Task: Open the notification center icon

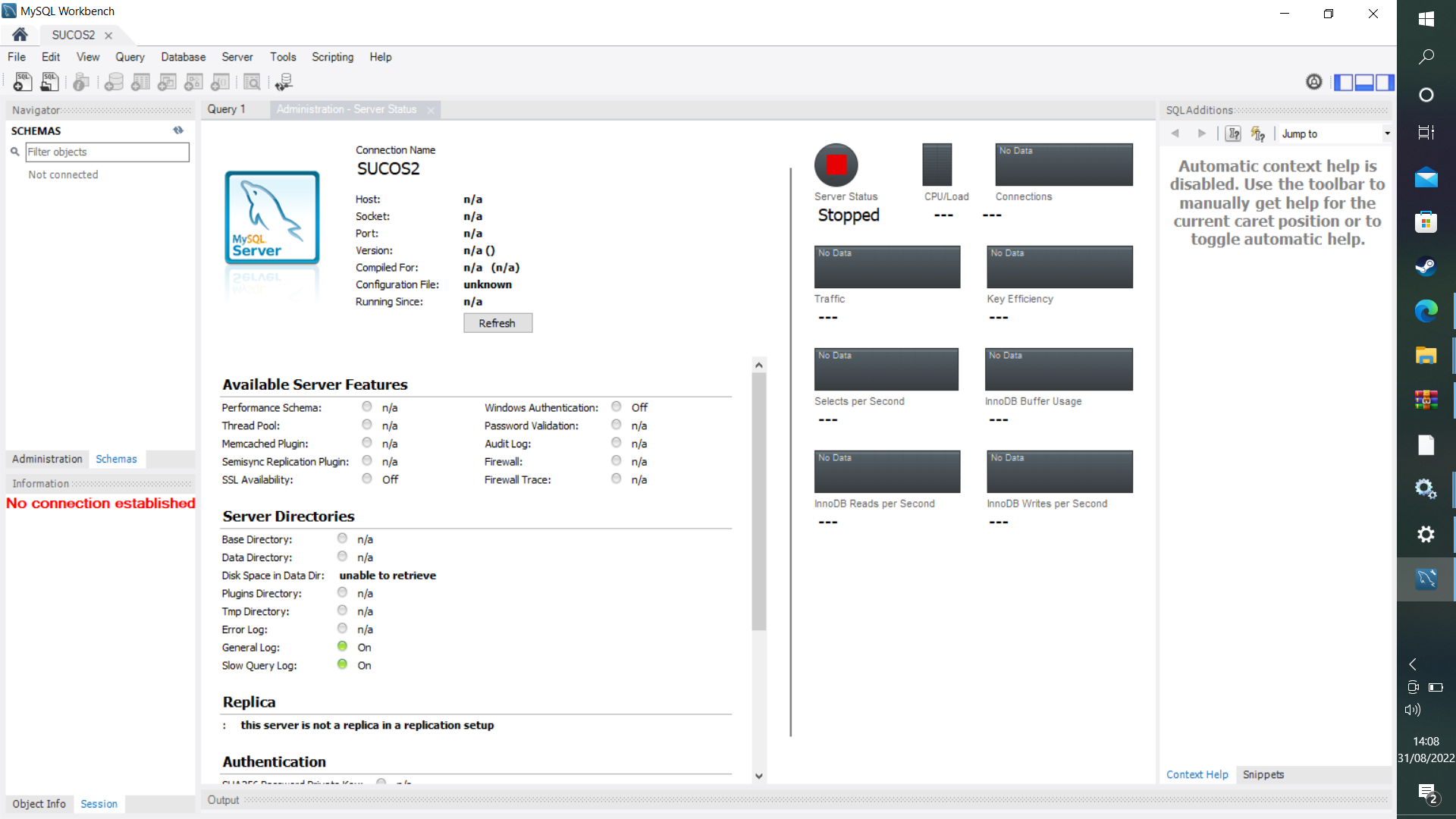Action: pyautogui.click(x=1429, y=794)
